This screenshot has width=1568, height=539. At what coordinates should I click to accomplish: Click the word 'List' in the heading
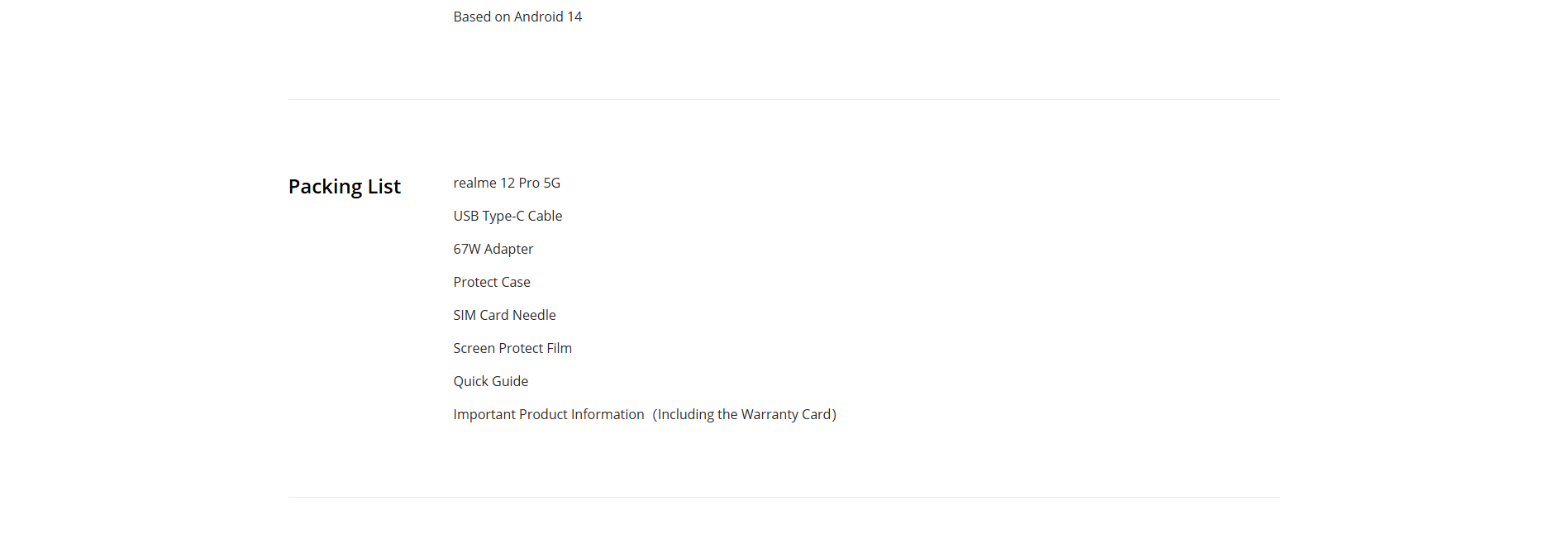coord(384,187)
